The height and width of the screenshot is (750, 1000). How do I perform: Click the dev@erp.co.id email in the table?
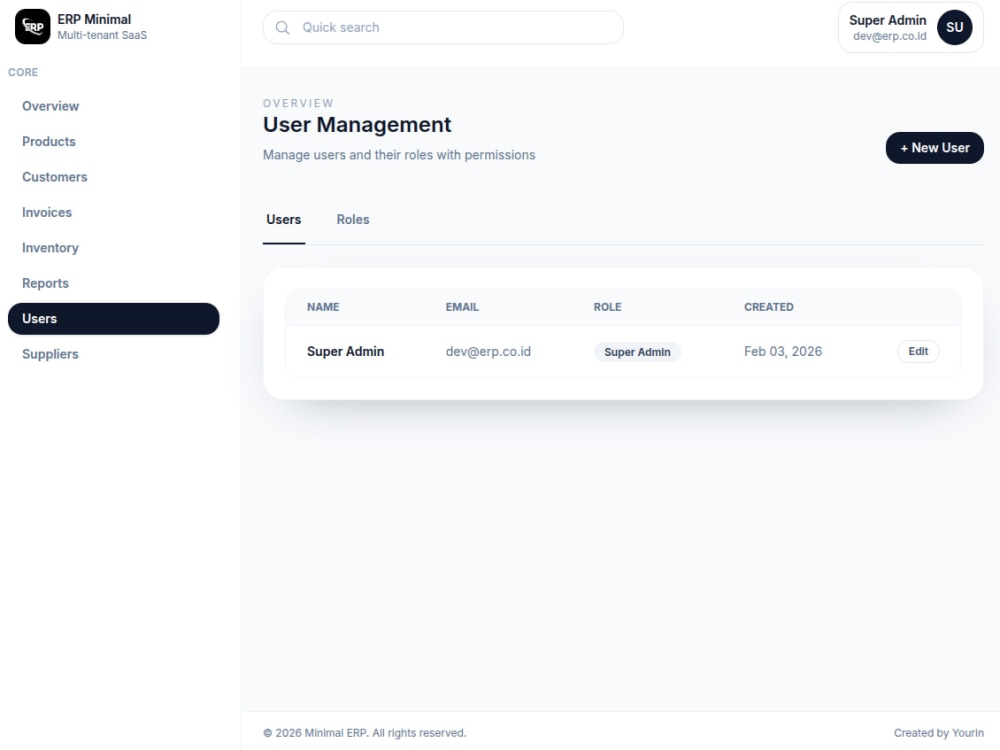(488, 351)
